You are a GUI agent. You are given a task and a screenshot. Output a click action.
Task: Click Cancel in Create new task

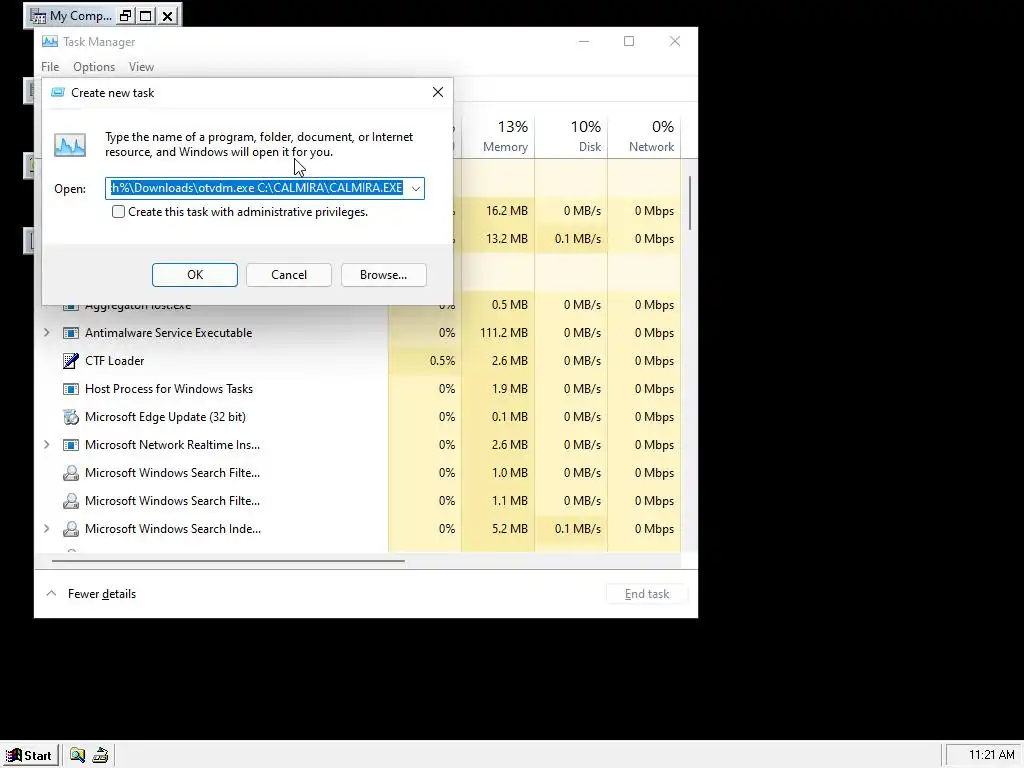pyautogui.click(x=289, y=275)
